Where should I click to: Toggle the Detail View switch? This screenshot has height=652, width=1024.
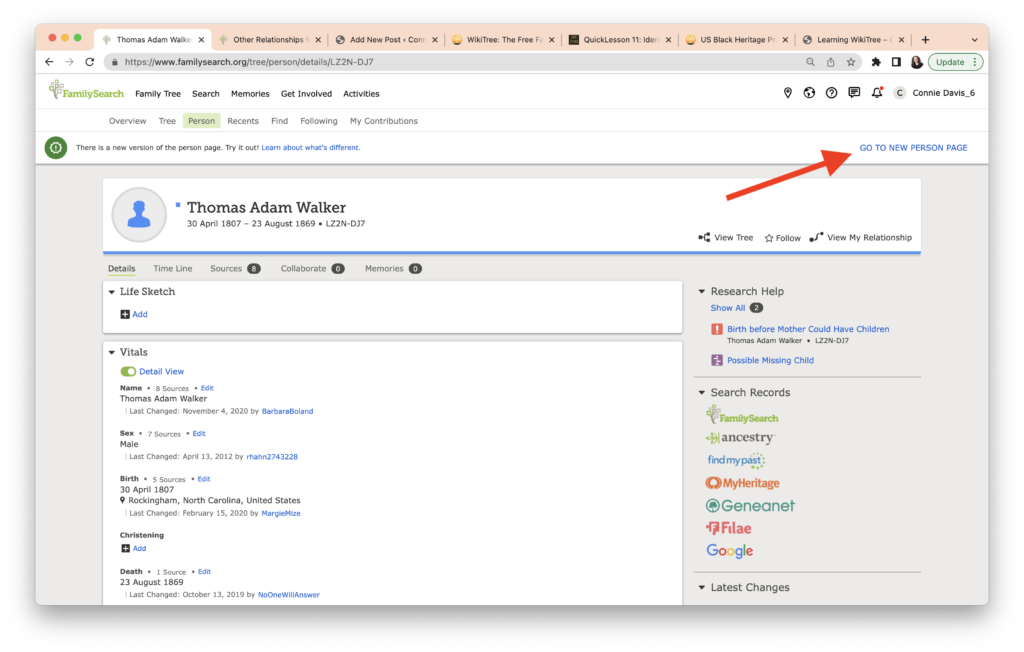click(x=128, y=372)
